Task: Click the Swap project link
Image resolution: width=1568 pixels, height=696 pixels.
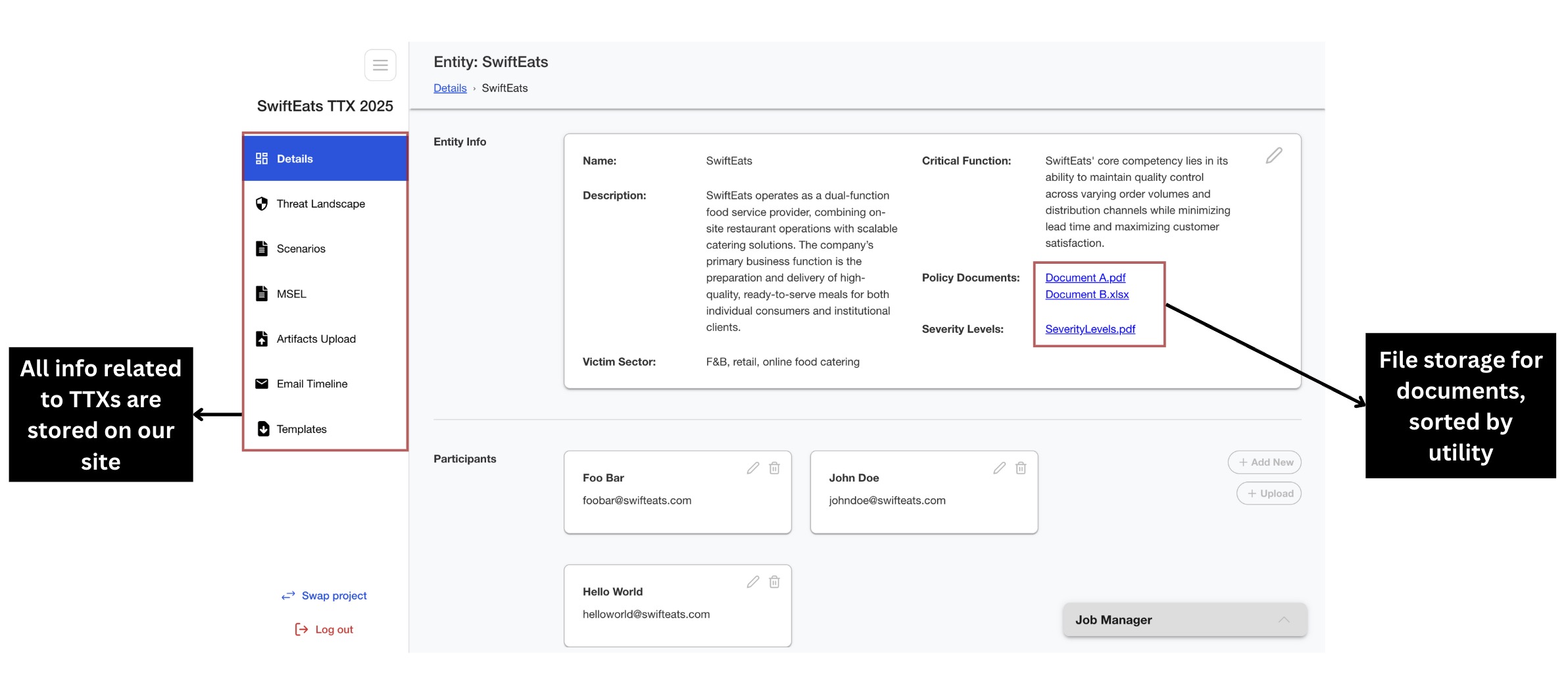Action: [333, 595]
